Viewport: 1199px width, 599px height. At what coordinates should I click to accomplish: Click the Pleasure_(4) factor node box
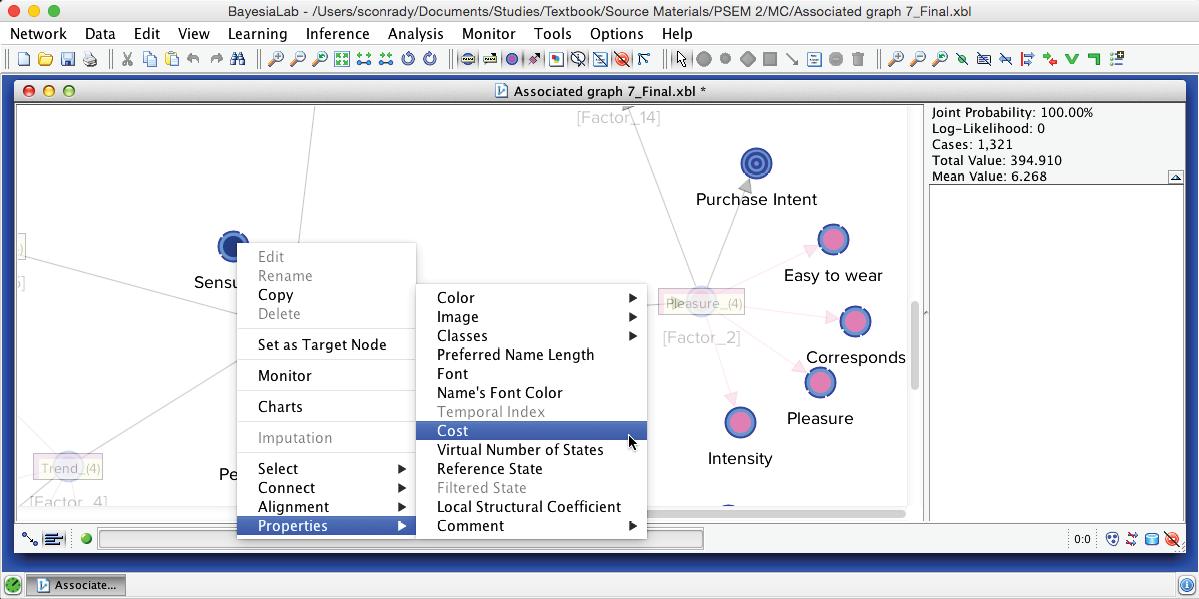click(701, 302)
